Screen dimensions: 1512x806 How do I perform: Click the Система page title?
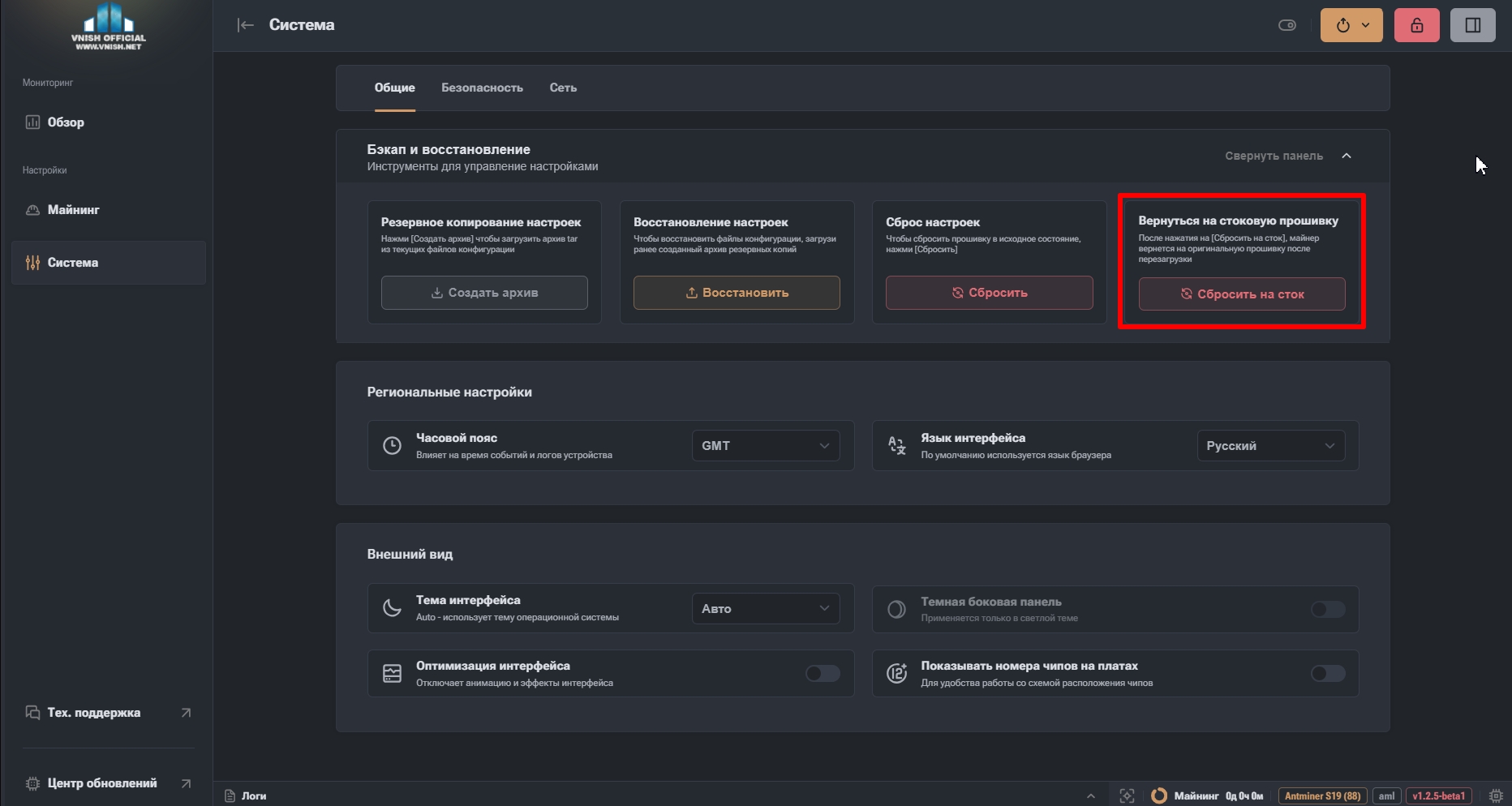[302, 25]
